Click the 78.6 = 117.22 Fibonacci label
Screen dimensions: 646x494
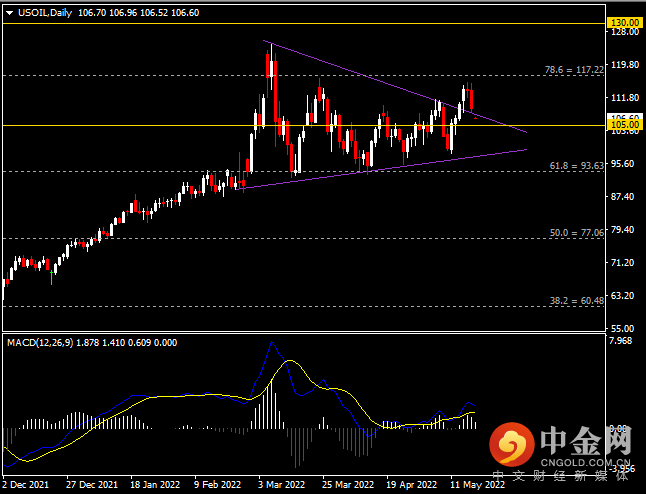coord(573,70)
